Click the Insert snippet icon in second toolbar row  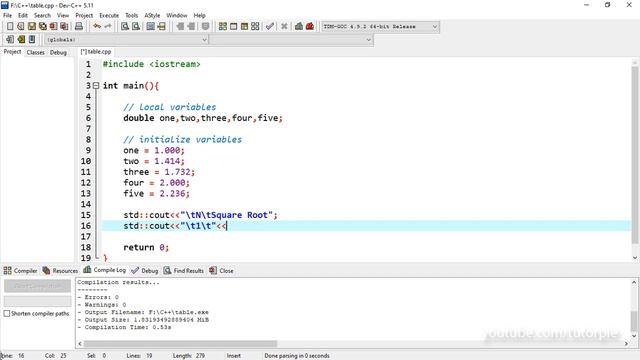(10, 40)
